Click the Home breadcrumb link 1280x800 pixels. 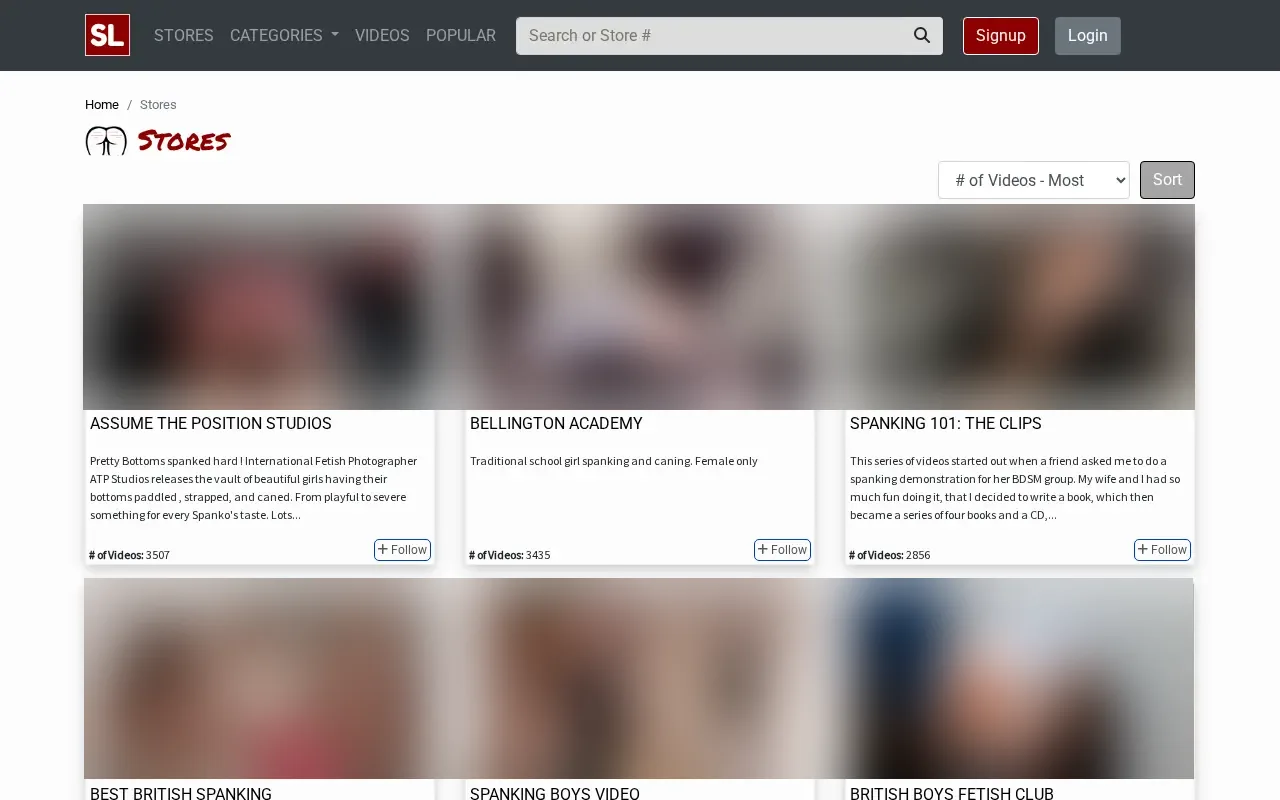point(102,104)
